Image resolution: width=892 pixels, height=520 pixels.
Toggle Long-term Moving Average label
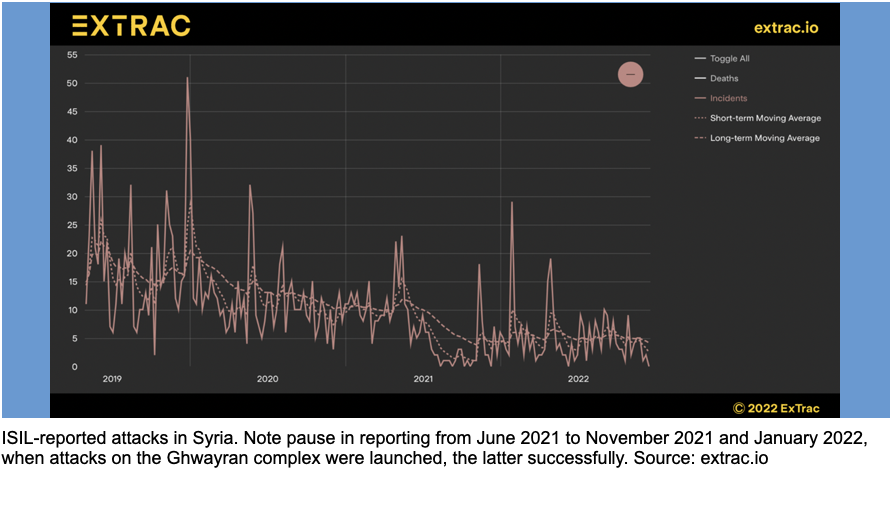[x=764, y=138]
